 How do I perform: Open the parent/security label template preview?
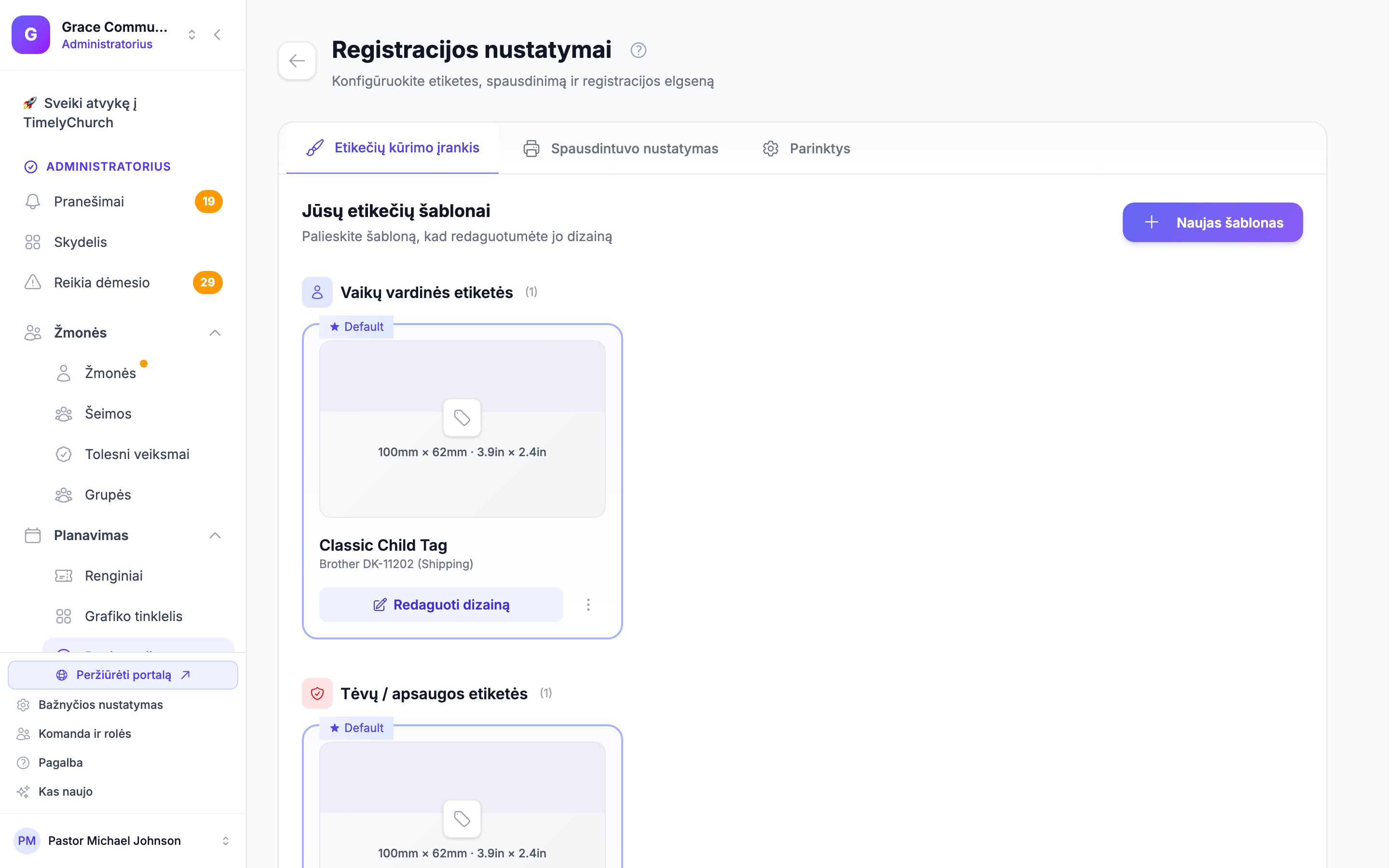click(462, 805)
